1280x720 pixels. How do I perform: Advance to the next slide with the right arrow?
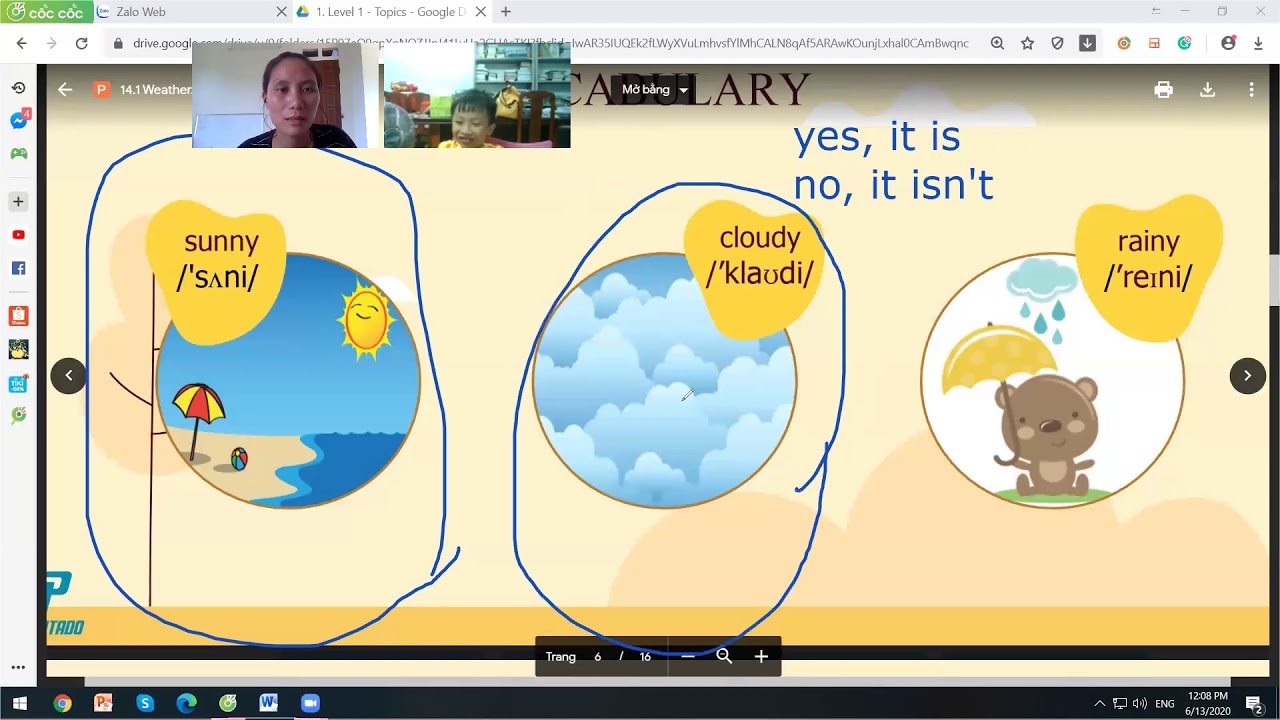[x=1247, y=376]
